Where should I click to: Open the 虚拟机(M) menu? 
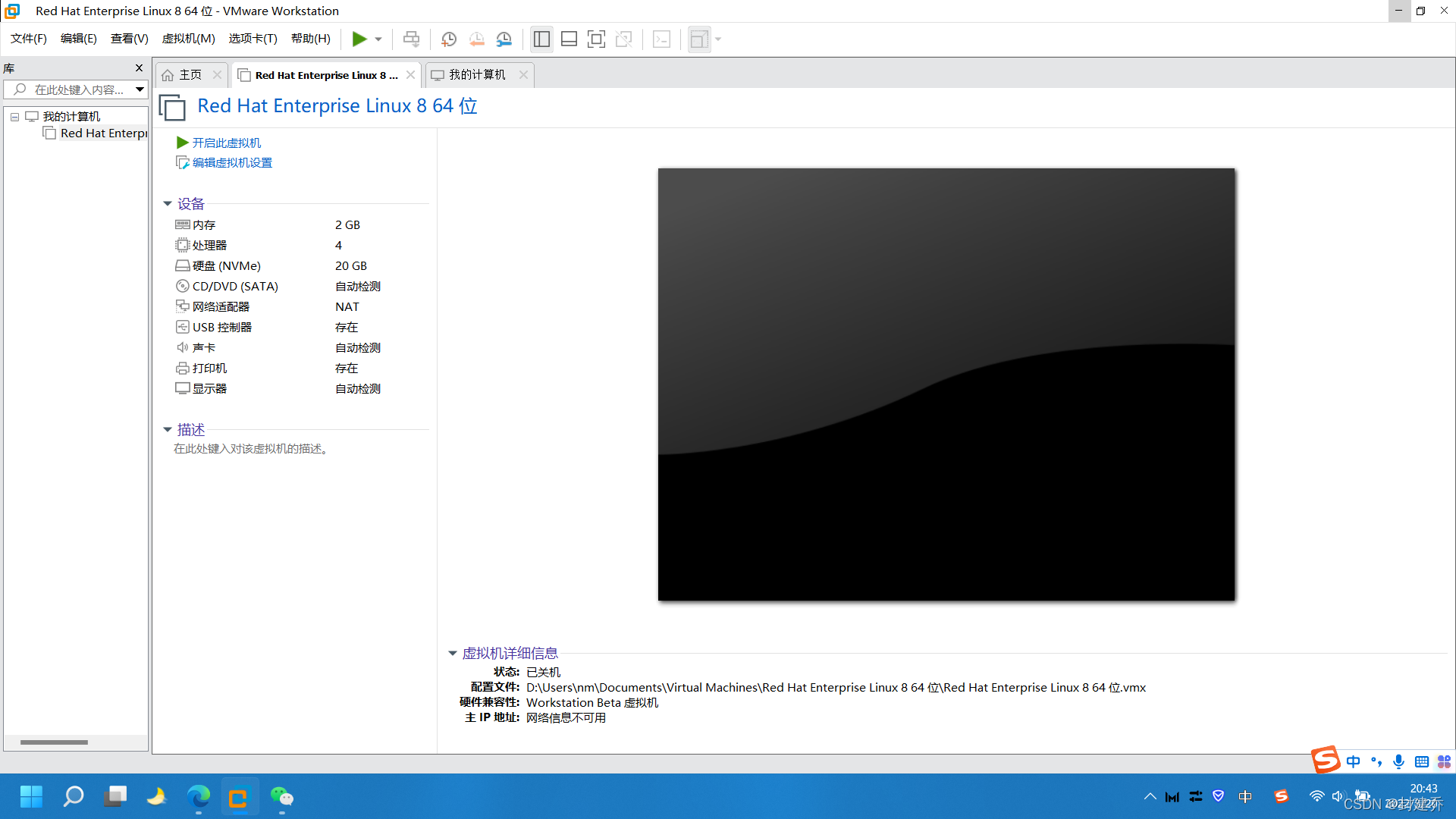[x=188, y=39]
